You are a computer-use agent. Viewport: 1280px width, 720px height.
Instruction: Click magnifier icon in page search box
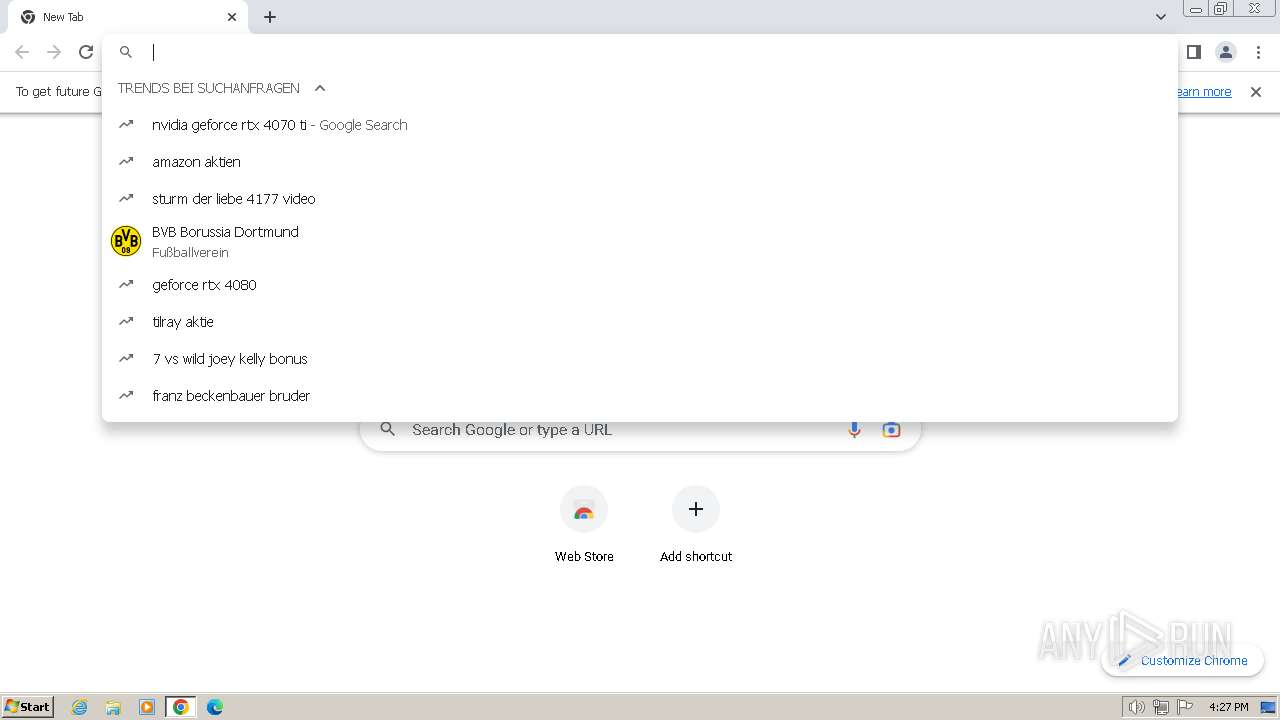[388, 430]
